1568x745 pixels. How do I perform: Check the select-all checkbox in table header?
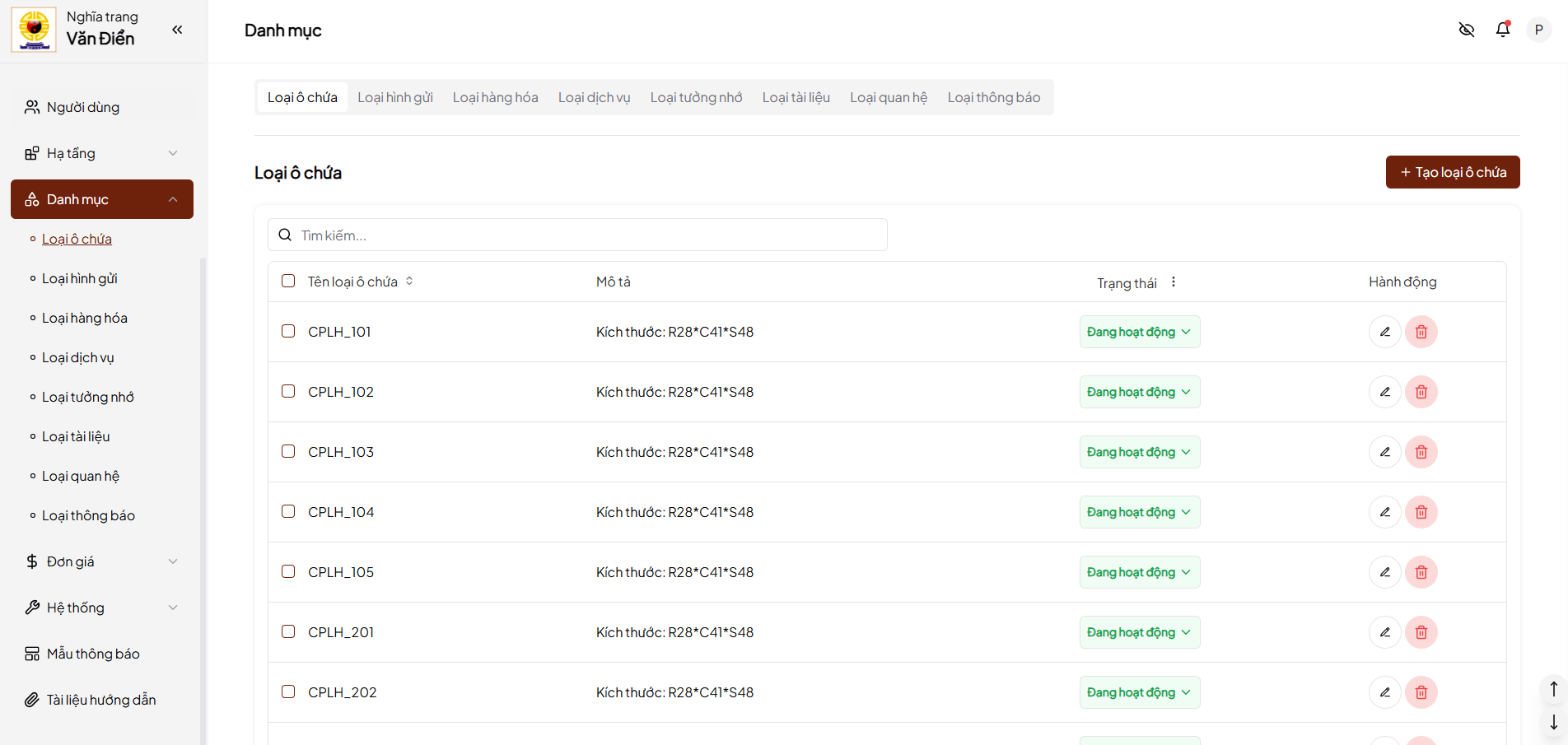(288, 282)
